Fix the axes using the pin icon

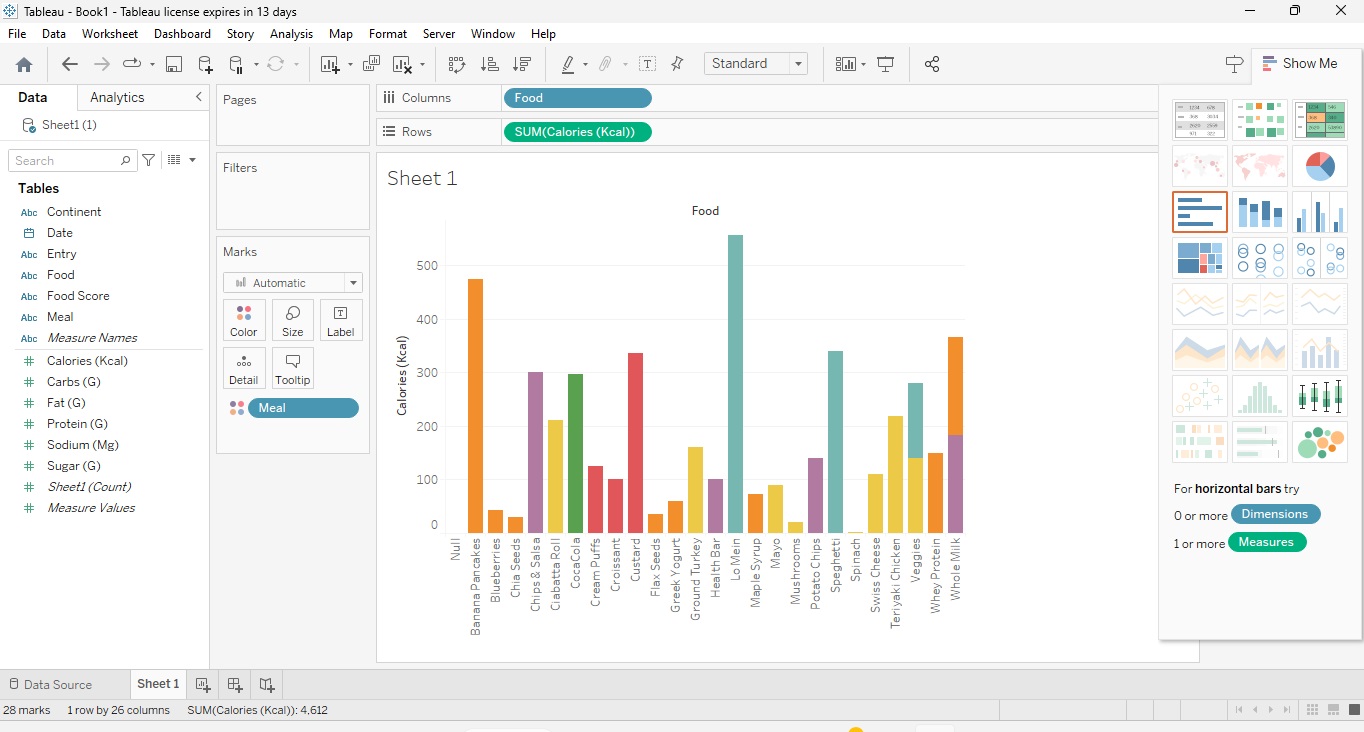pos(677,64)
